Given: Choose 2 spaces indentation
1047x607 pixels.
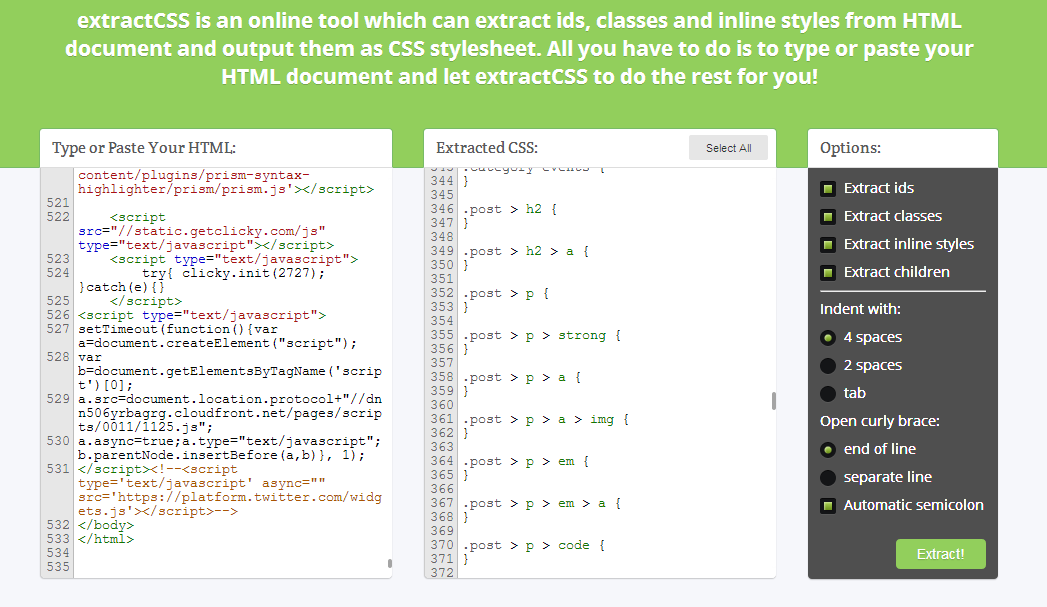Looking at the screenshot, I should (x=828, y=365).
